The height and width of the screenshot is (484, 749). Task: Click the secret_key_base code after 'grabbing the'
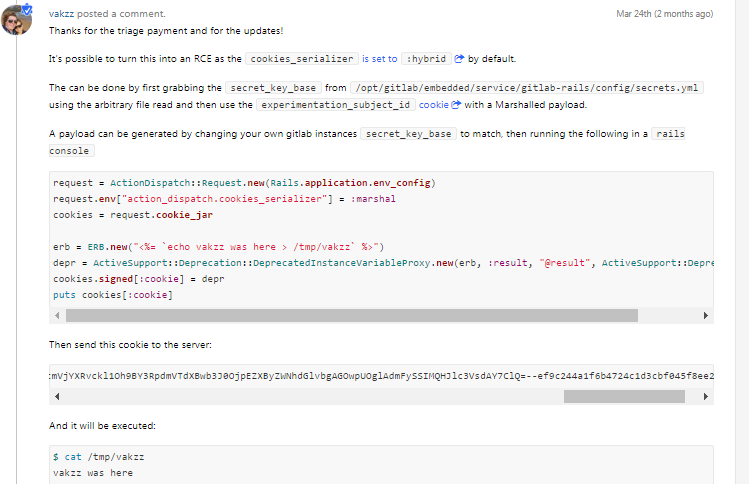click(273, 88)
